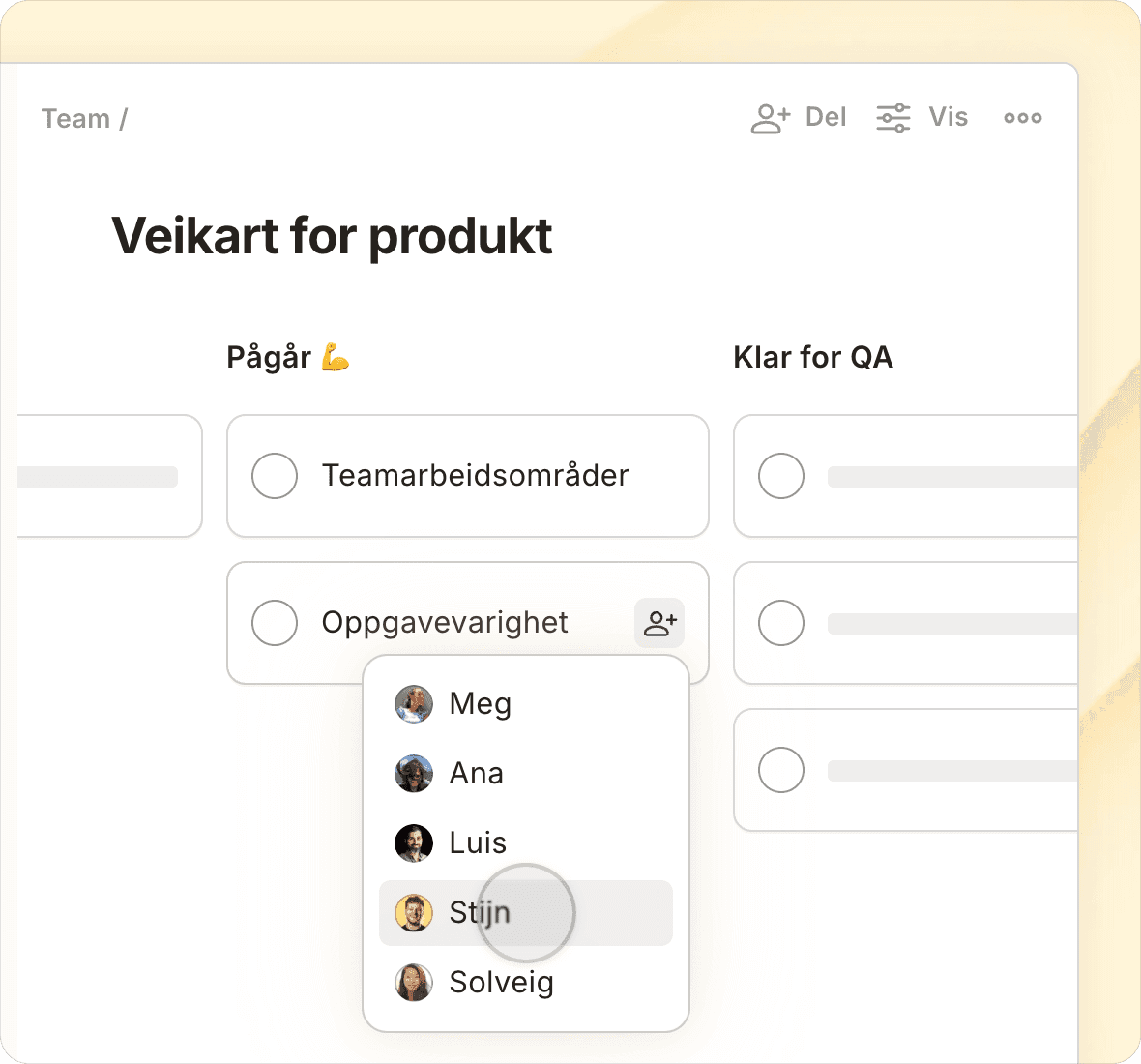This screenshot has width=1141, height=1064.
Task: Assign the task to Stijn
Action: (480, 913)
